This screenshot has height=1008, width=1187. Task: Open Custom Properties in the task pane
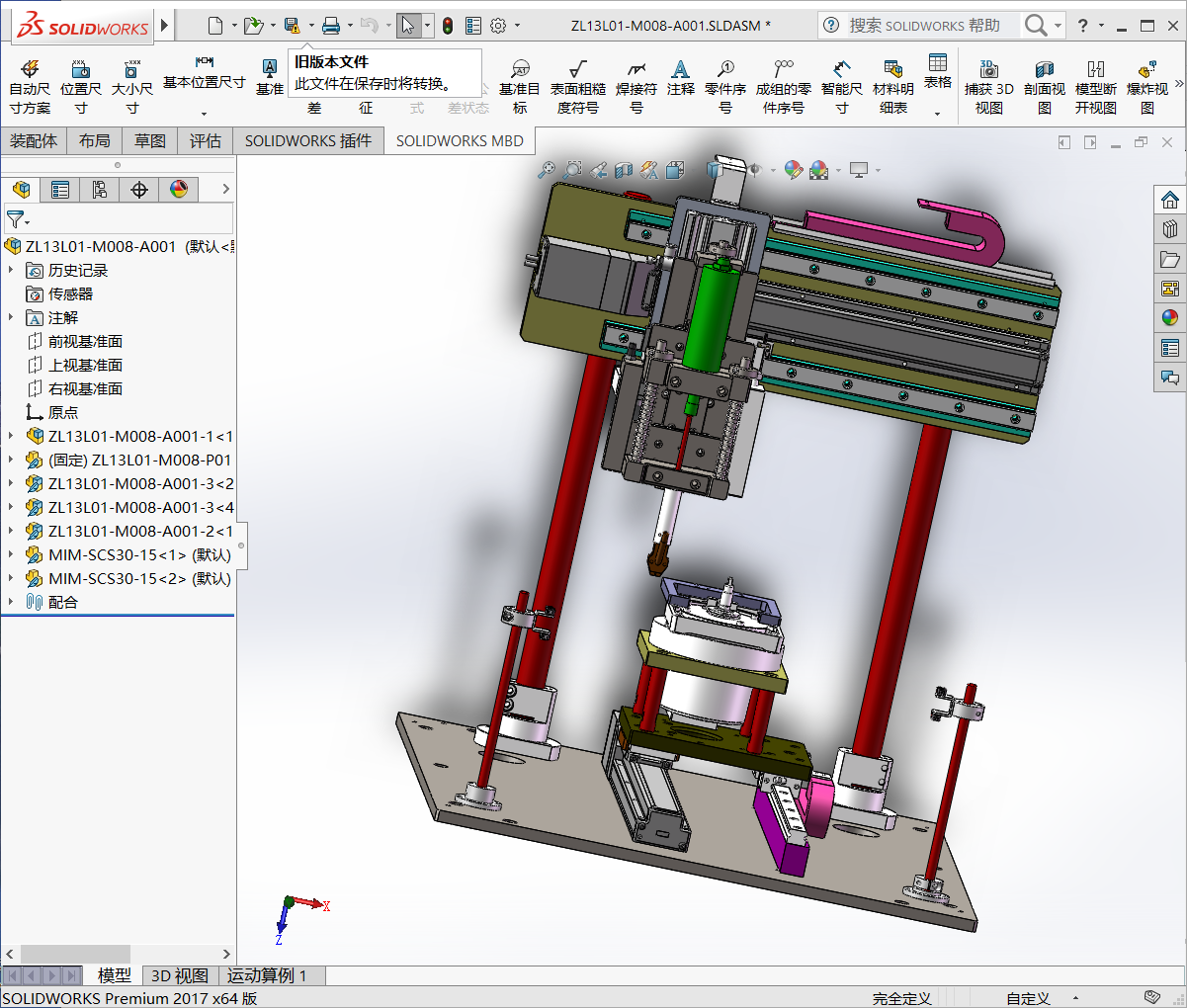pyautogui.click(x=1170, y=348)
